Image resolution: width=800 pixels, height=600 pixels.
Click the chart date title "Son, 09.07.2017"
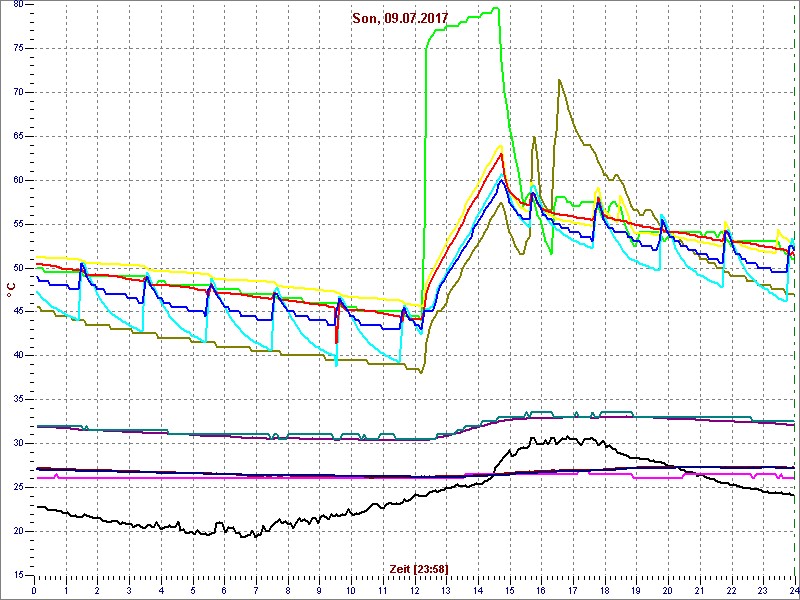coord(400,18)
